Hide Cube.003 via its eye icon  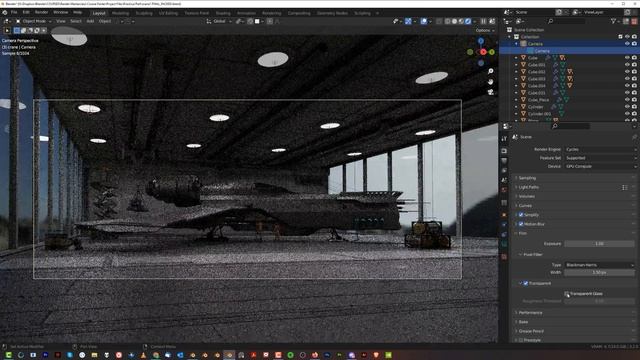(627, 79)
